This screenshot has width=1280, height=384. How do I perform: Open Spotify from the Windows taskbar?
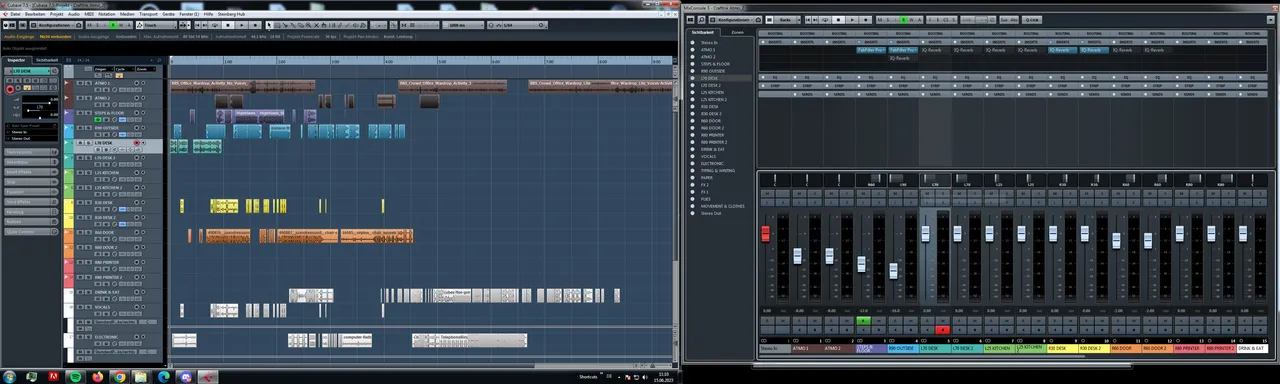pos(74,377)
